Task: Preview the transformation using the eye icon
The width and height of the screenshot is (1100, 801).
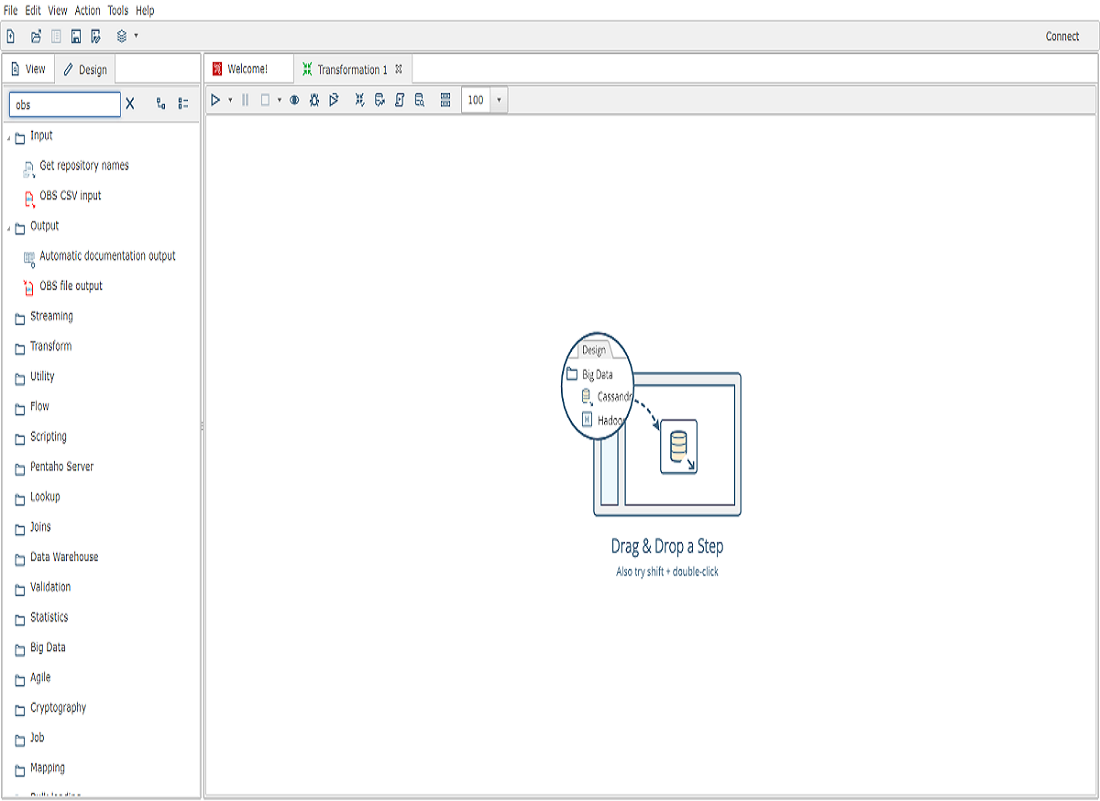Action: [294, 100]
